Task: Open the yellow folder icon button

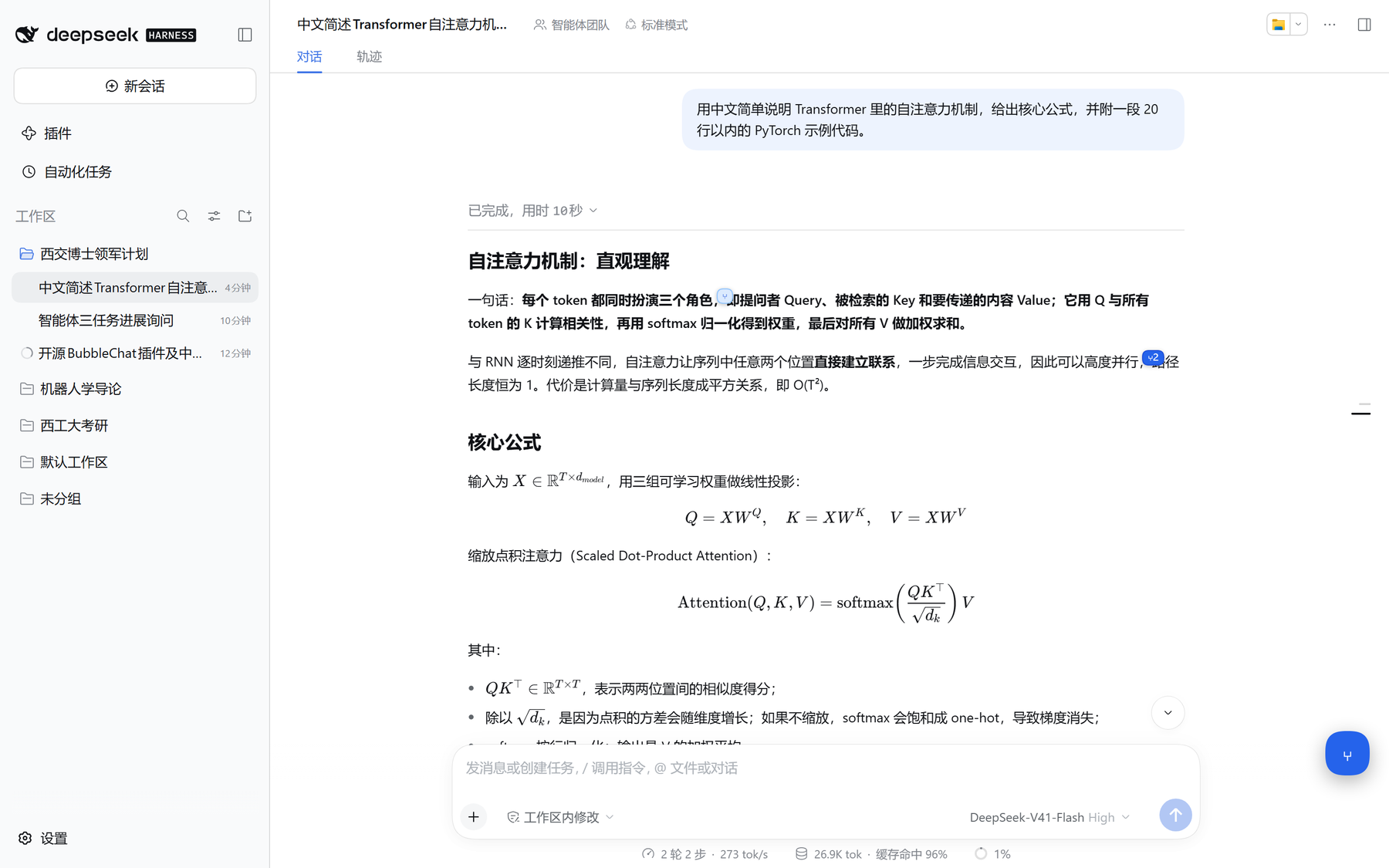Action: [1279, 25]
